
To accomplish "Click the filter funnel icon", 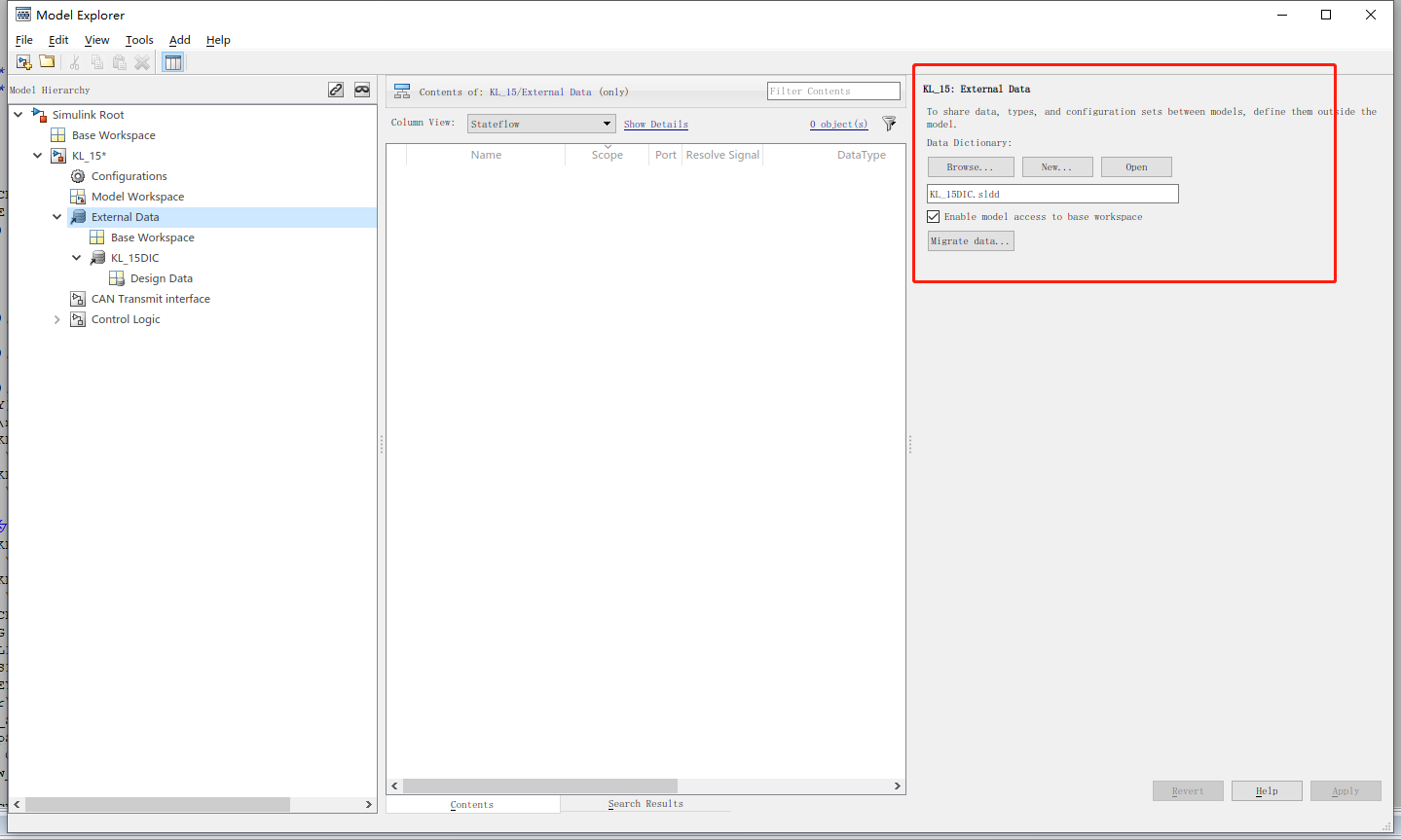I will [889, 124].
